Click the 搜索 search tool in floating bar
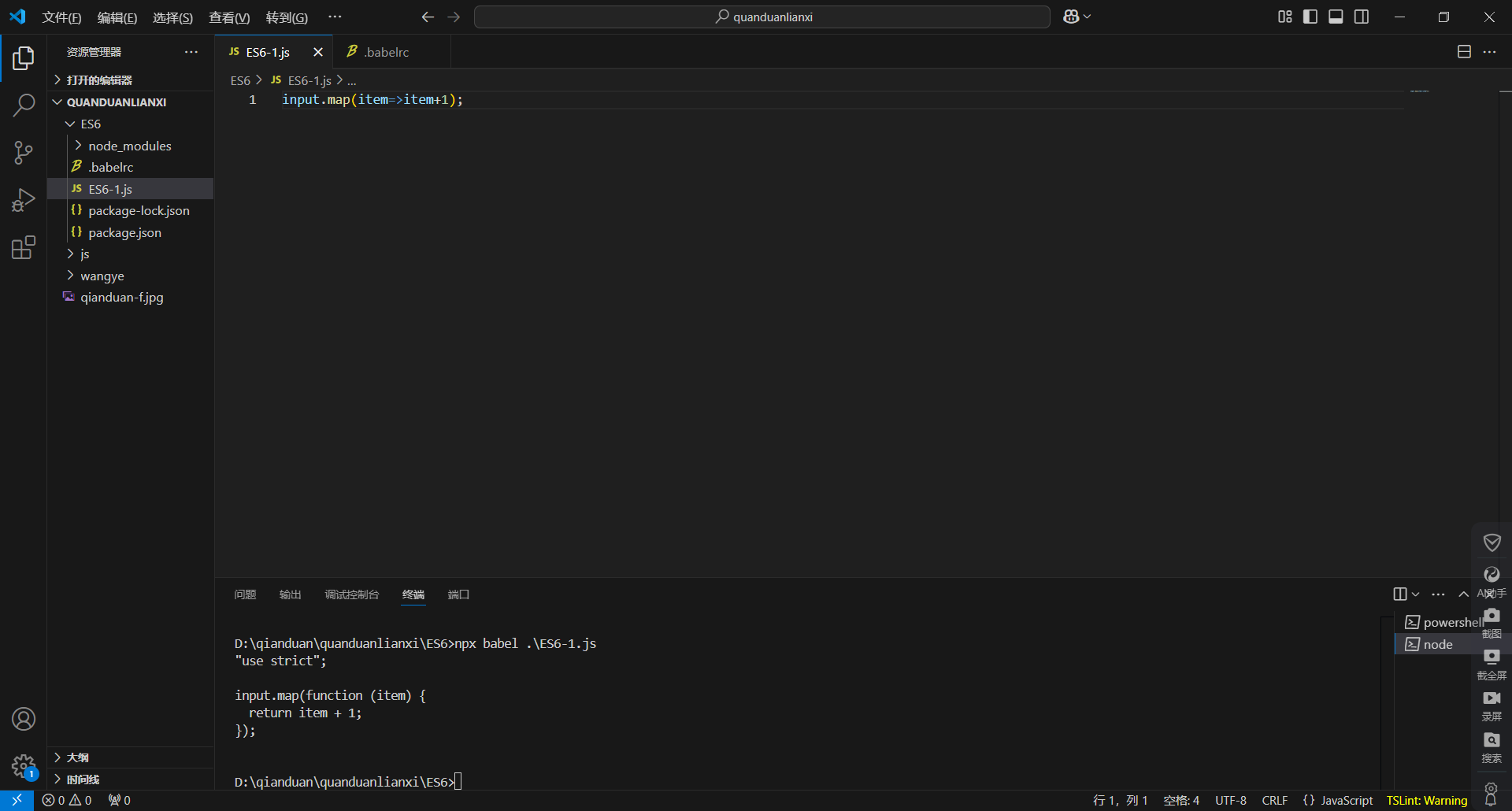 (x=1492, y=747)
